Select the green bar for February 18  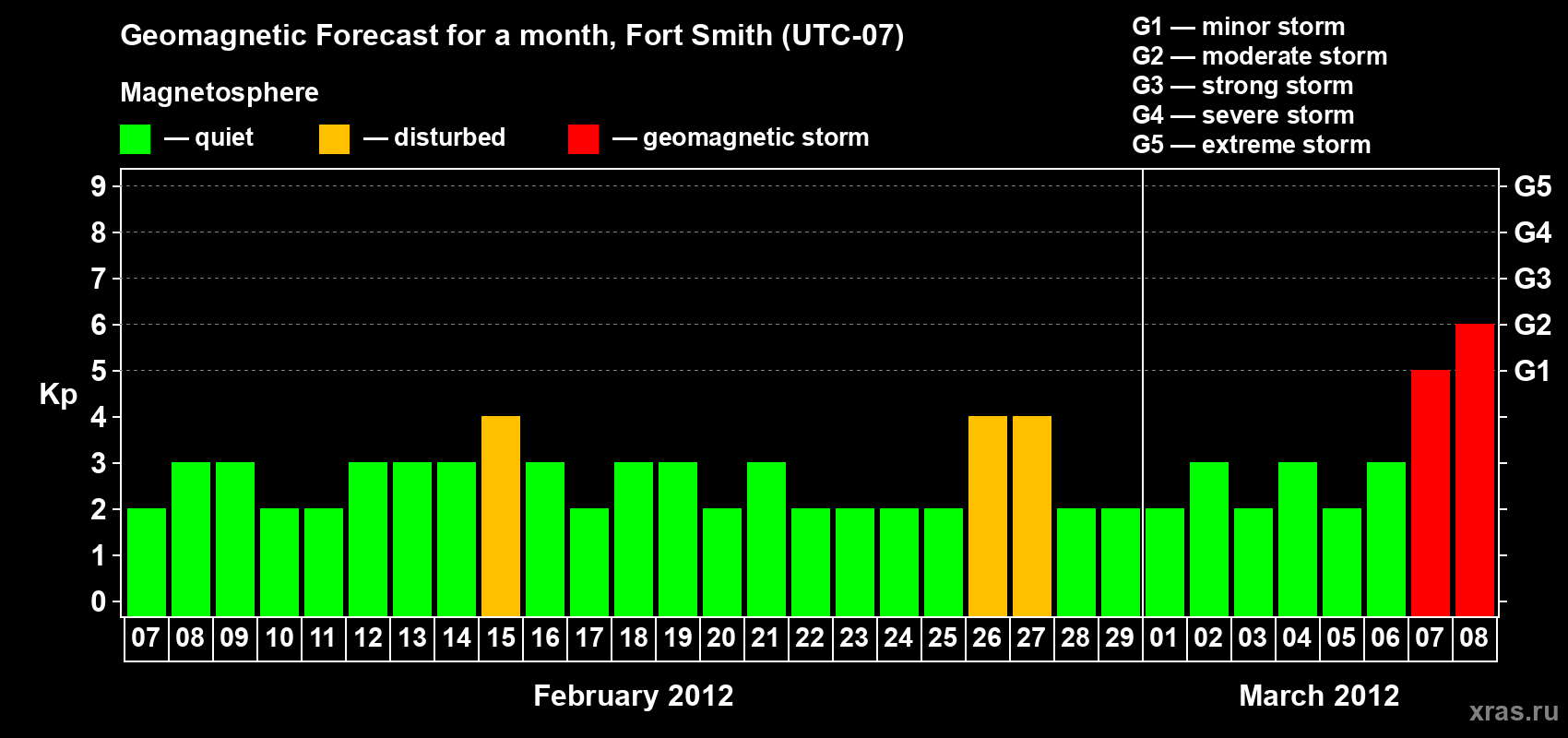(634, 539)
